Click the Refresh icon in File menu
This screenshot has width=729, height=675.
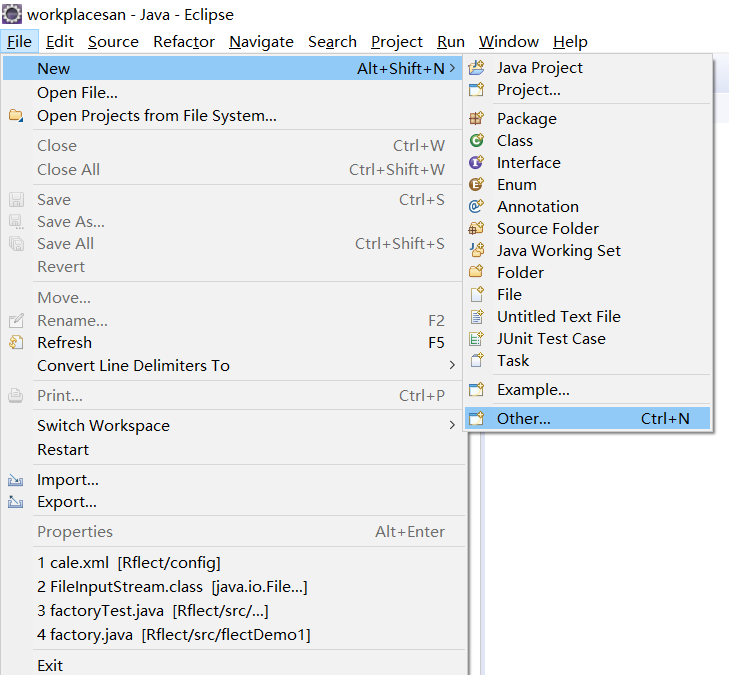coord(16,343)
